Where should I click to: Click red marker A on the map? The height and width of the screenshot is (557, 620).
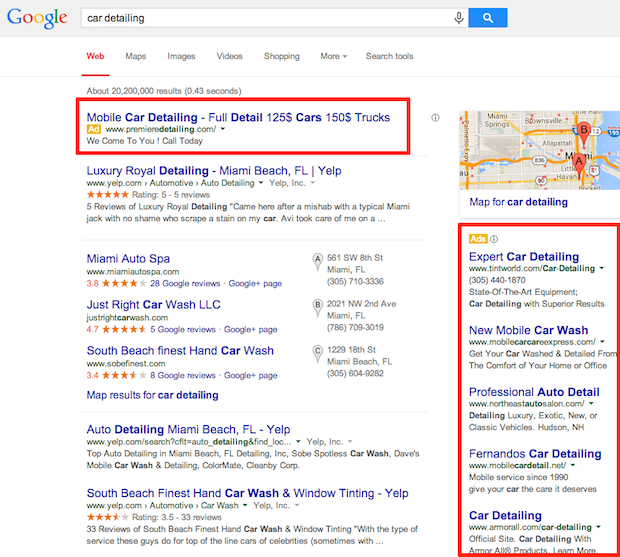point(579,164)
